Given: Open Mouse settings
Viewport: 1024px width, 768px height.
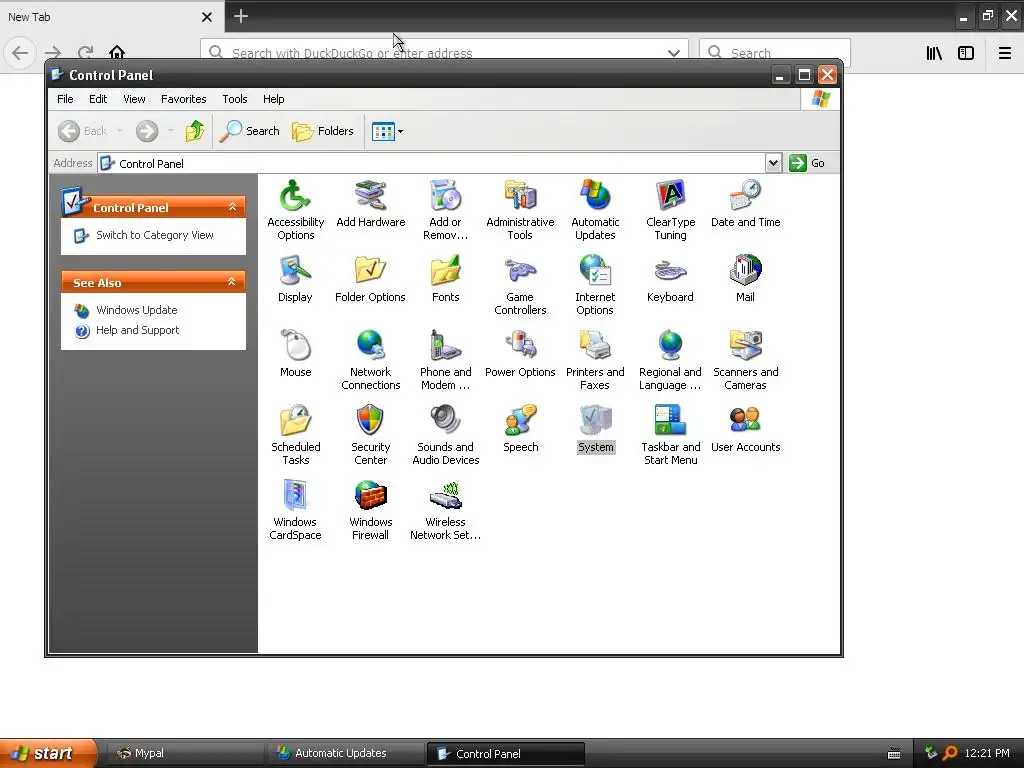Looking at the screenshot, I should (295, 353).
